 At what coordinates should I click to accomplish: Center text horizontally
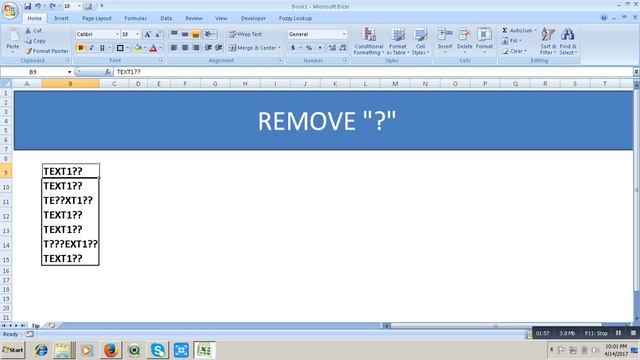pyautogui.click(x=185, y=48)
